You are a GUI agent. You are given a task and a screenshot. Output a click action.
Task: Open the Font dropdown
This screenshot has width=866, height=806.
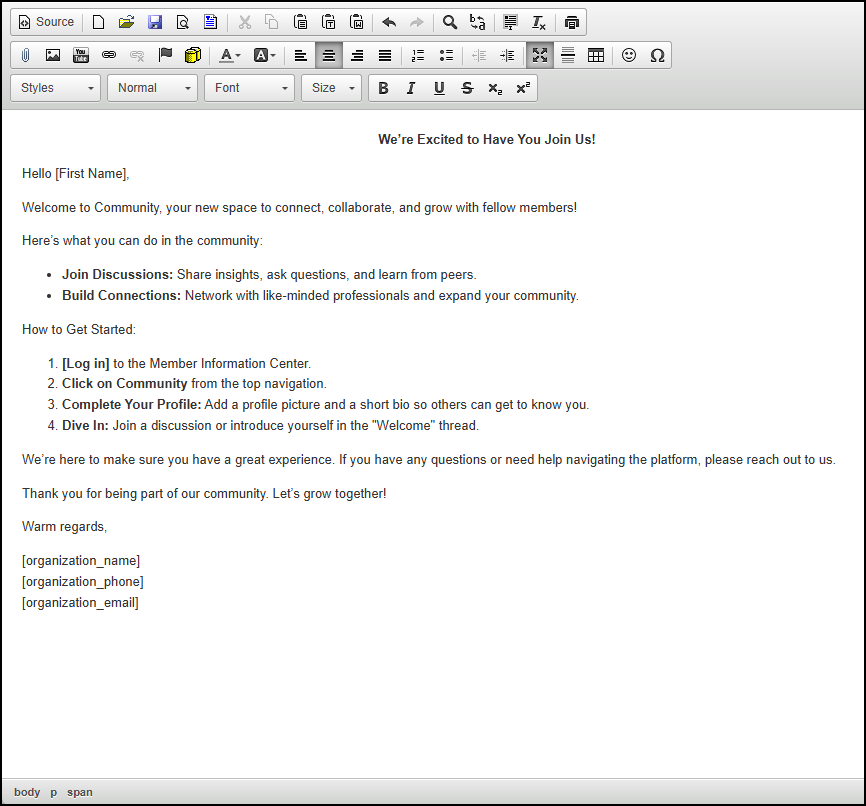pos(250,88)
